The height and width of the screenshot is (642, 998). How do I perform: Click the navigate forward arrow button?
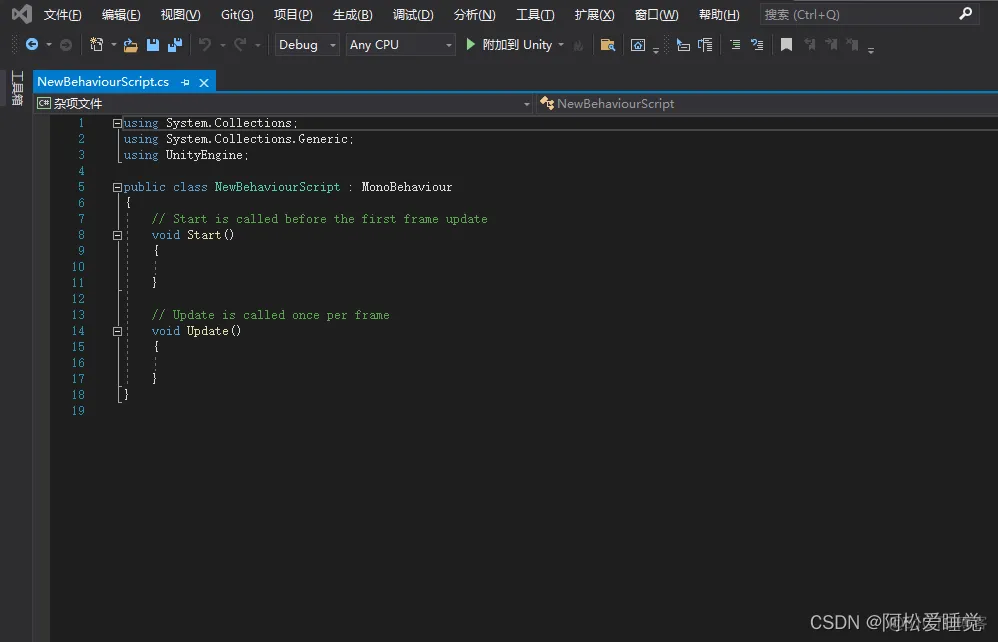tap(66, 45)
